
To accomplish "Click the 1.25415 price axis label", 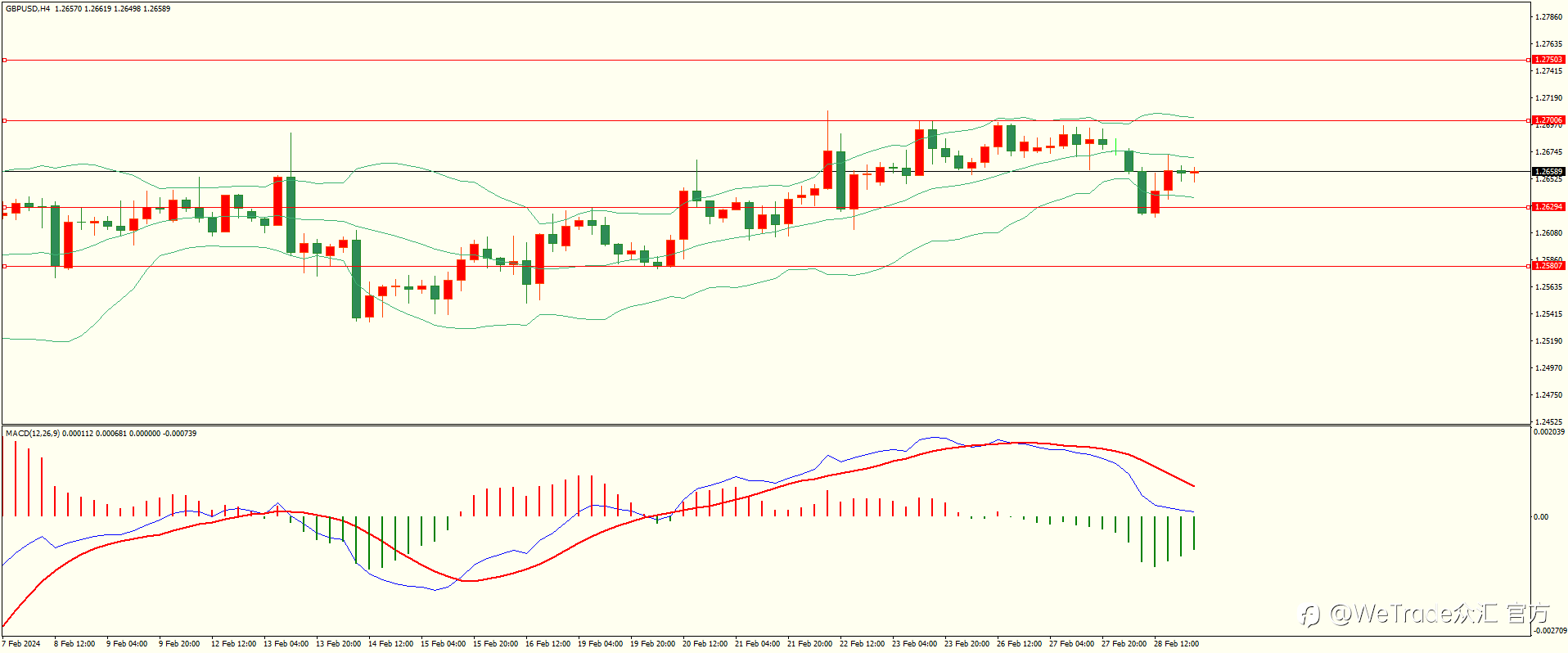I will (1549, 314).
